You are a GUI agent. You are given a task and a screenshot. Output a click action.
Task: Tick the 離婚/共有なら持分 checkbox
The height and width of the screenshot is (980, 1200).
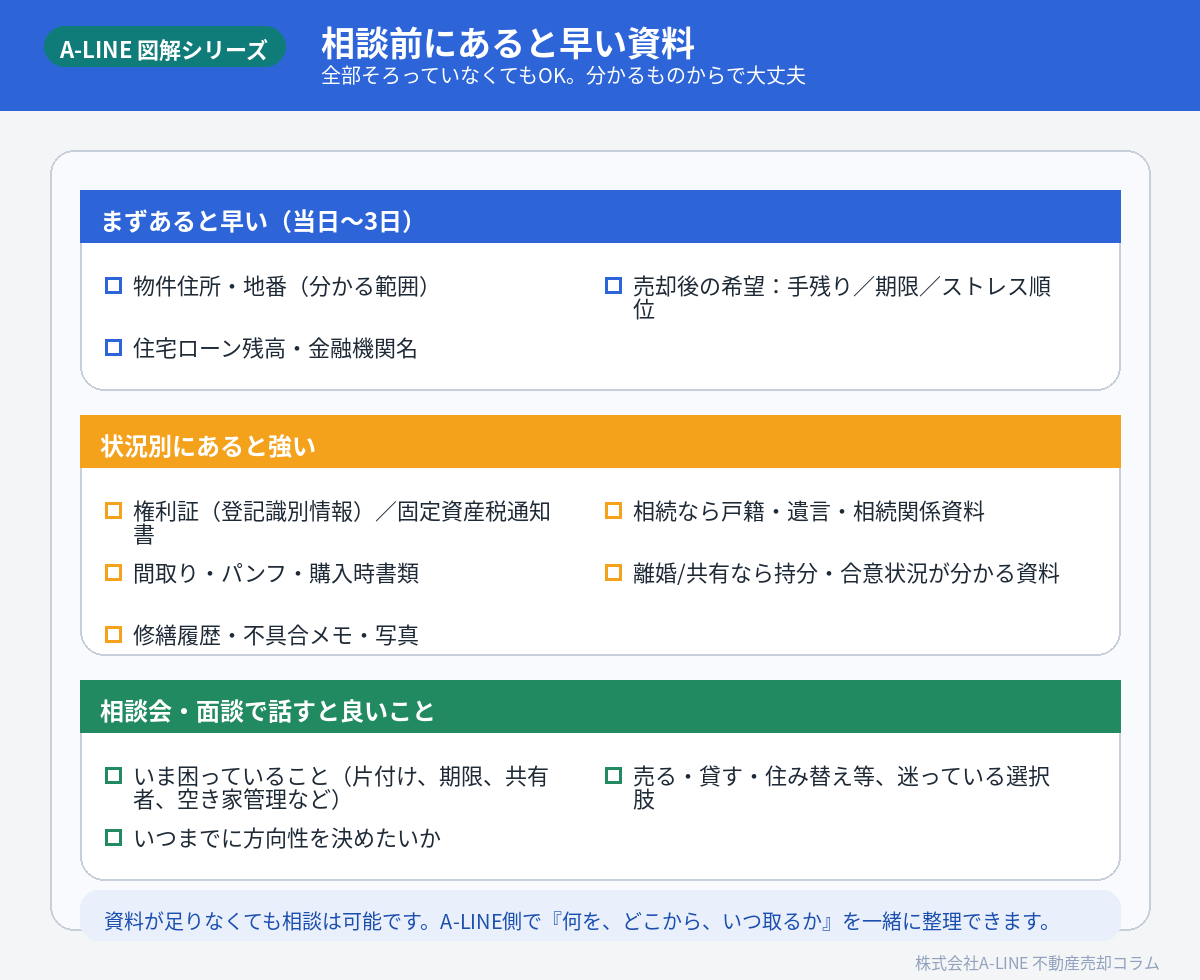point(614,573)
